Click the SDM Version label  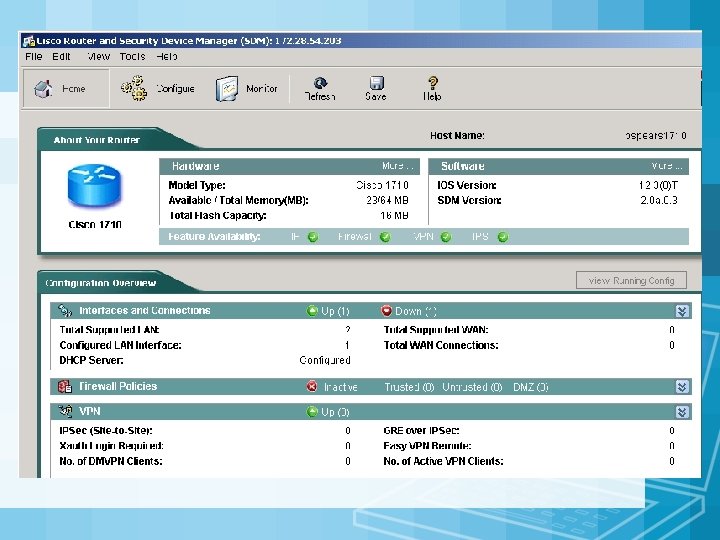click(469, 200)
